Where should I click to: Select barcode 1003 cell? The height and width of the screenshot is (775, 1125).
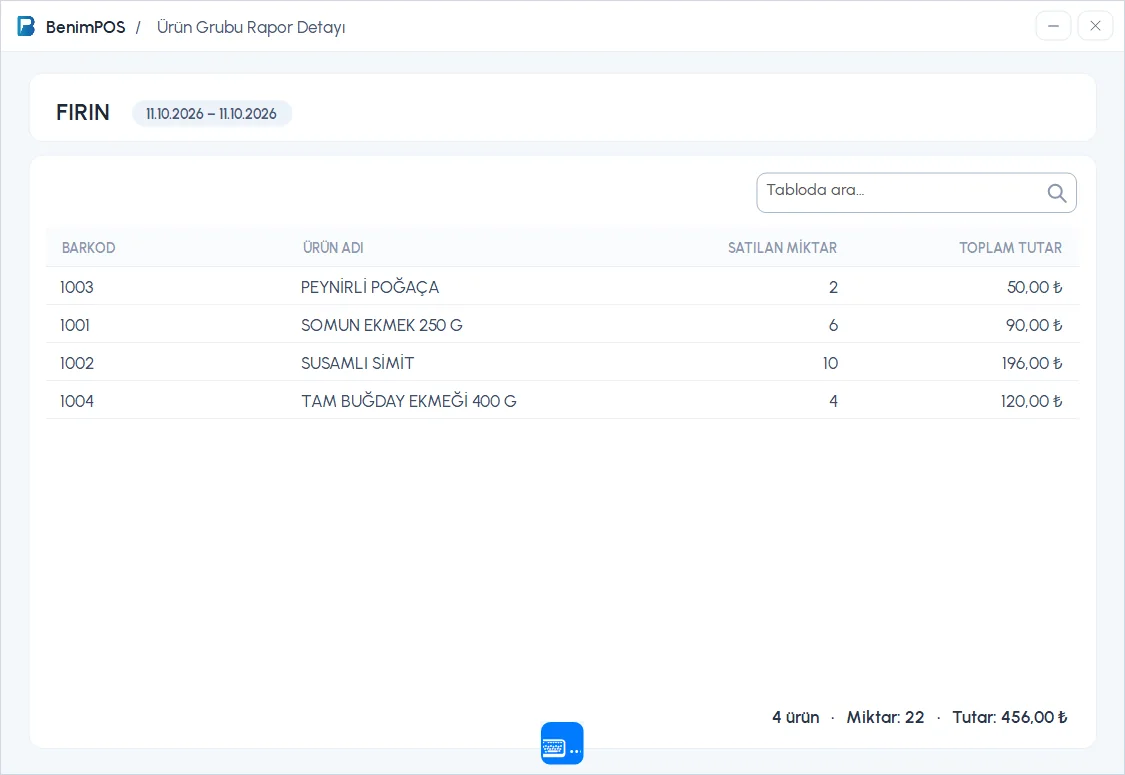[x=77, y=287]
